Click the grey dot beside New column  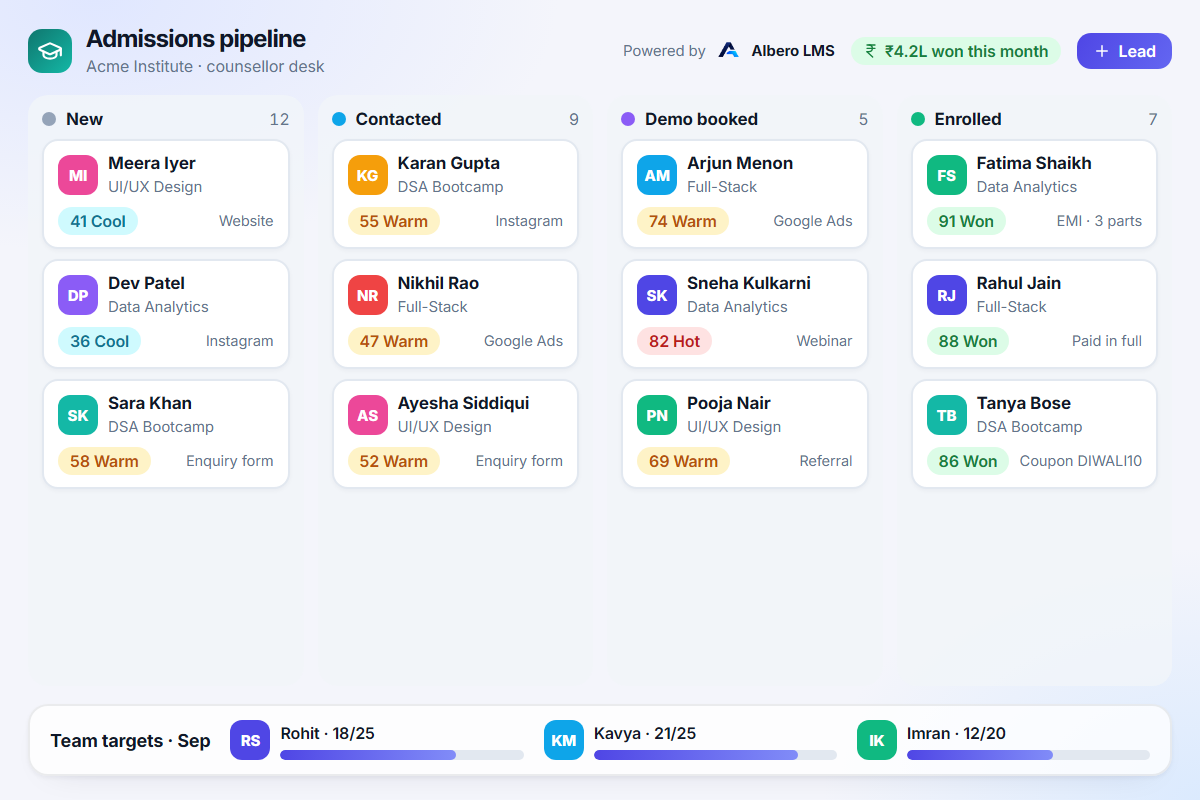[x=49, y=119]
